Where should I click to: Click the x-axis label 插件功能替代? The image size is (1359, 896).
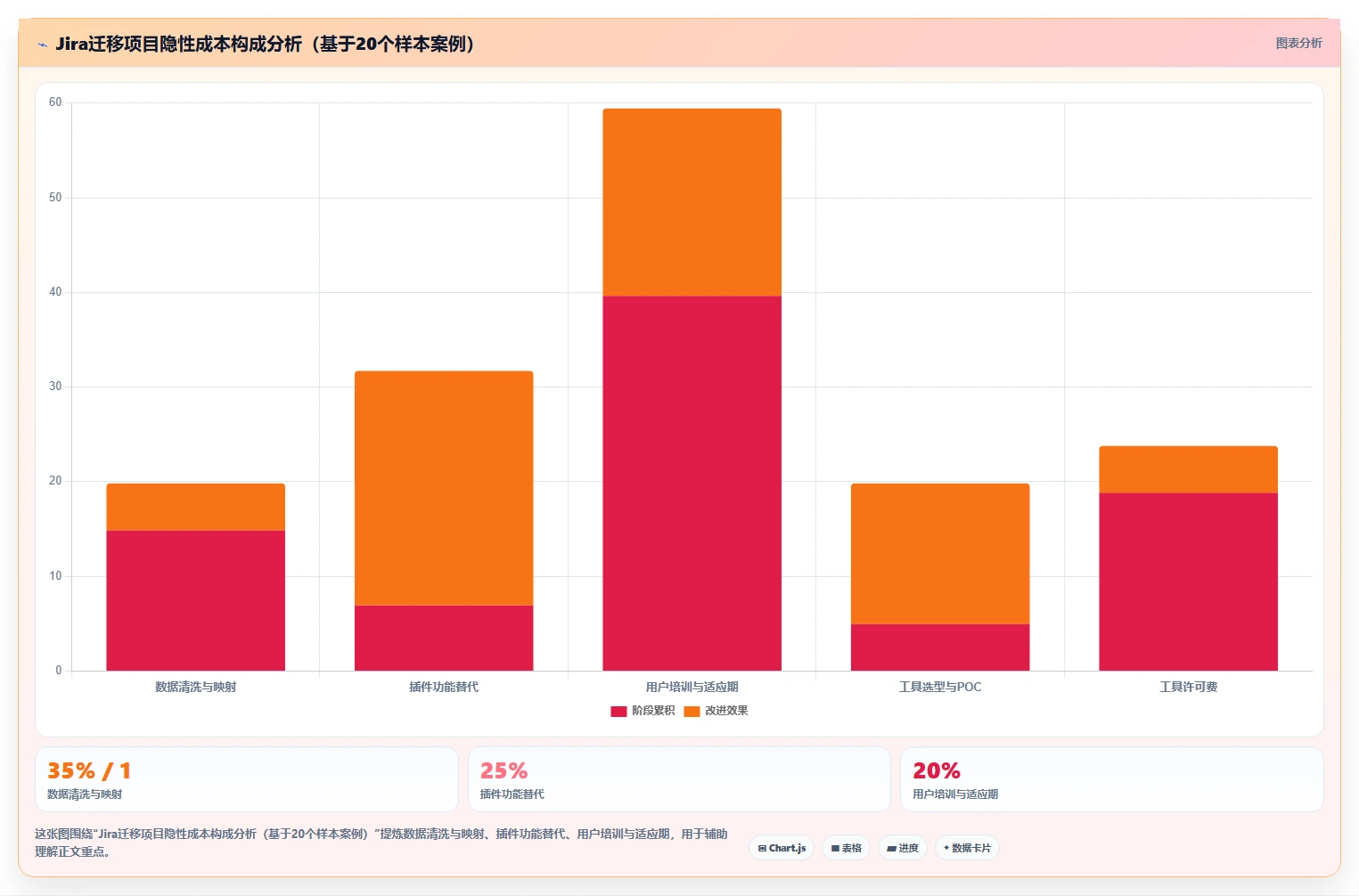[x=444, y=687]
